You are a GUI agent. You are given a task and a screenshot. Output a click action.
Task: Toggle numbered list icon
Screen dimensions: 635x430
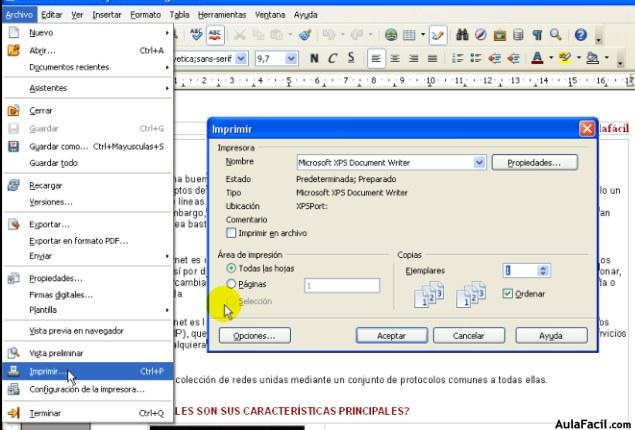click(457, 59)
